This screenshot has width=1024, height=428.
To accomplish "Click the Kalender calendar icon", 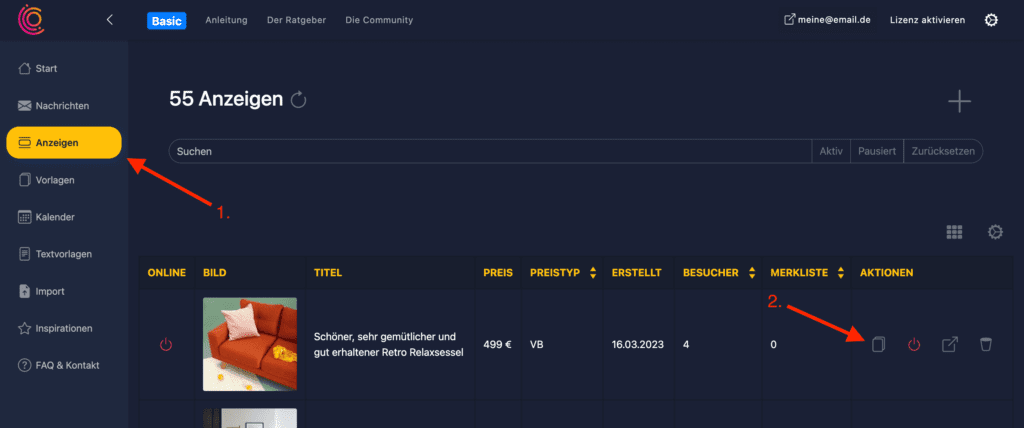I will pyautogui.click(x=25, y=217).
